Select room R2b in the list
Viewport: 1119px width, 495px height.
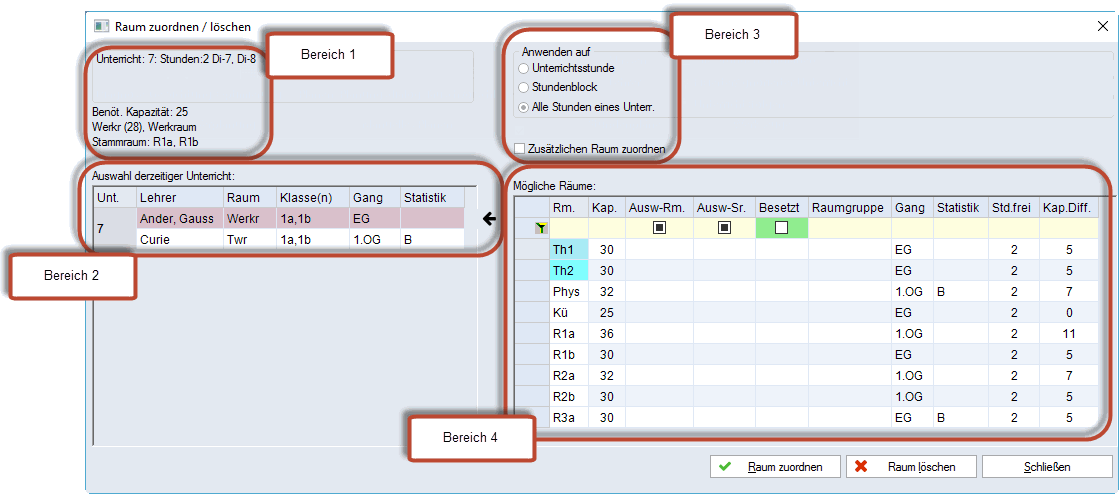(567, 396)
